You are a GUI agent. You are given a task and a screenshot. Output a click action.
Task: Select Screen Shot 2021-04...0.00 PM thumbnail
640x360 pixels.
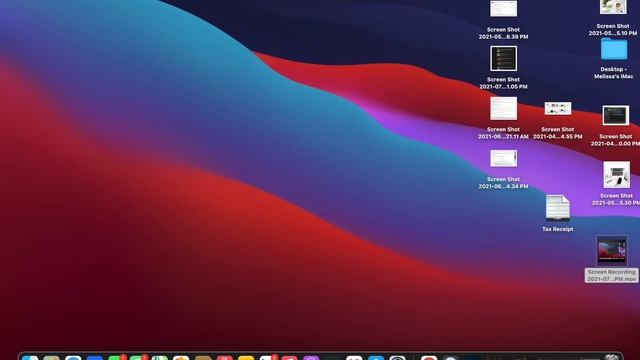tap(616, 116)
